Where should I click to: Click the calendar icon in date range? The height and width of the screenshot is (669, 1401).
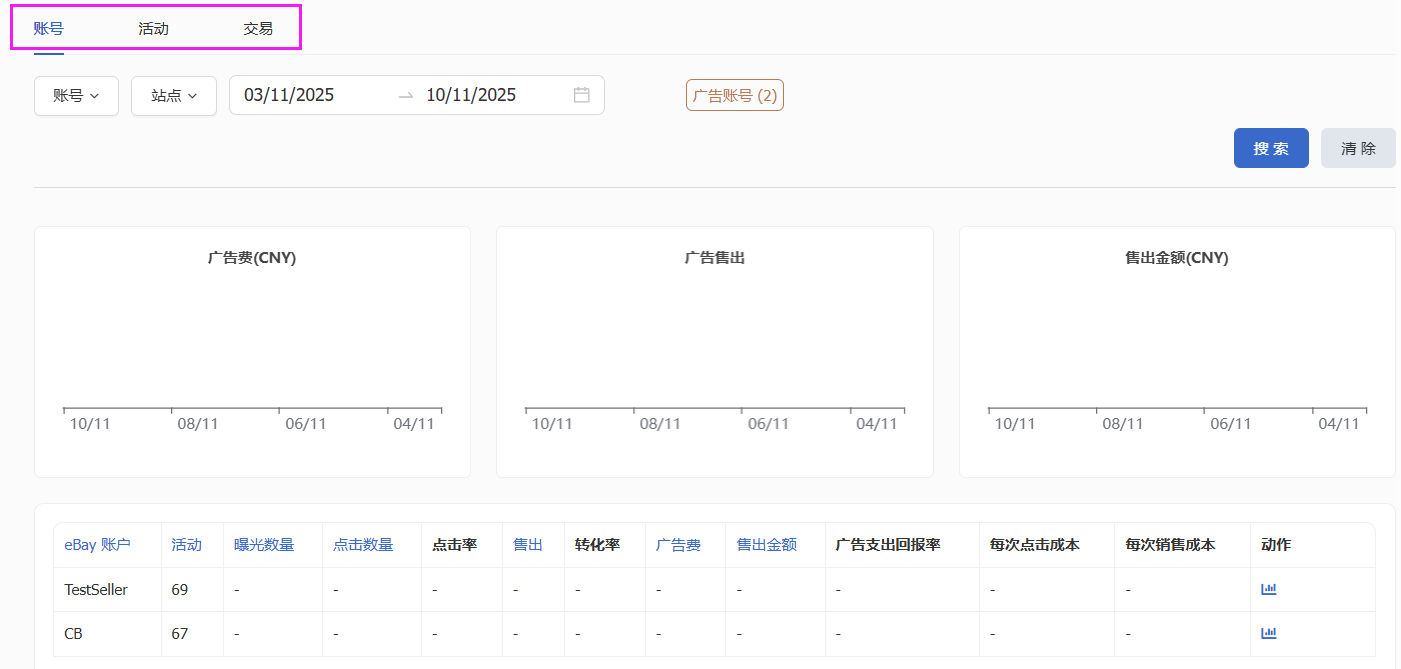(x=582, y=95)
